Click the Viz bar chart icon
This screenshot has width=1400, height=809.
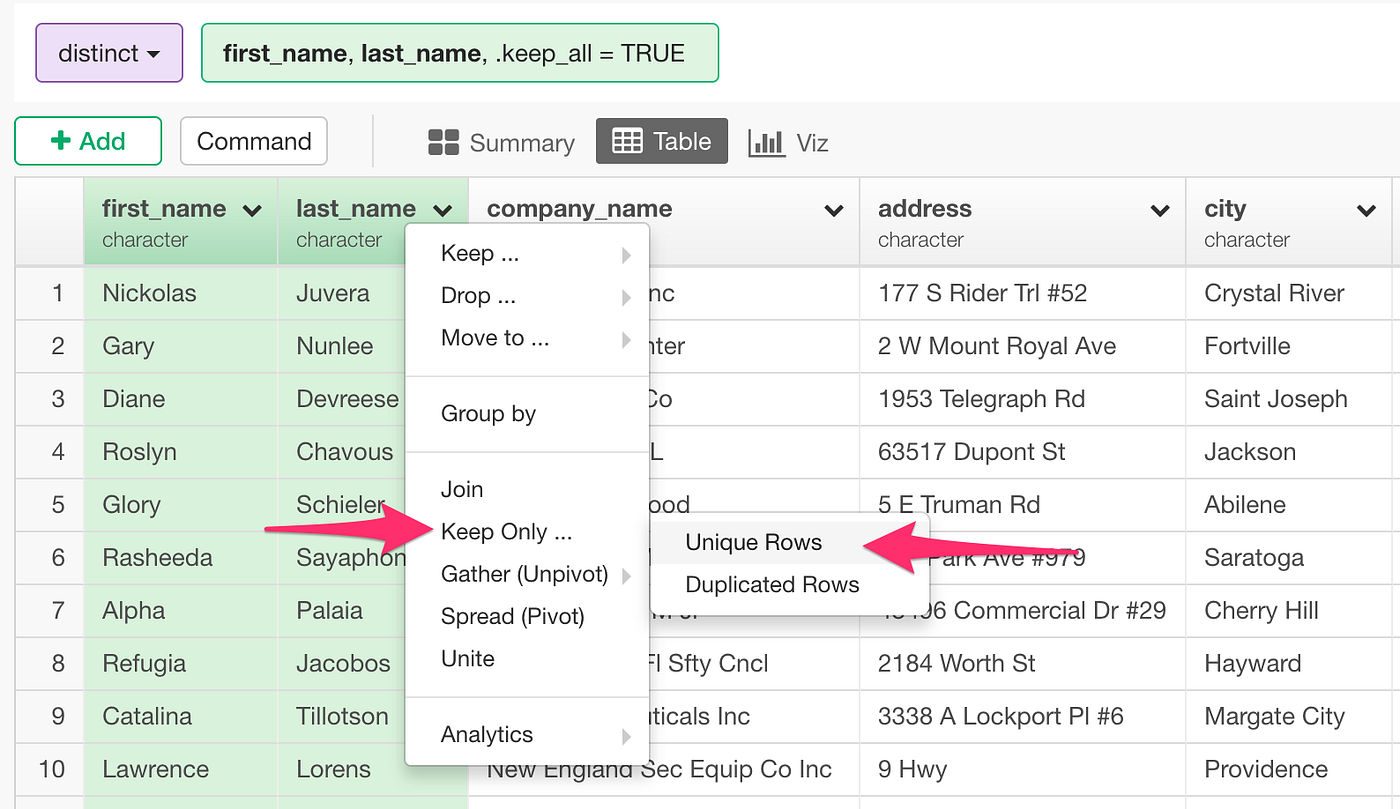[766, 143]
